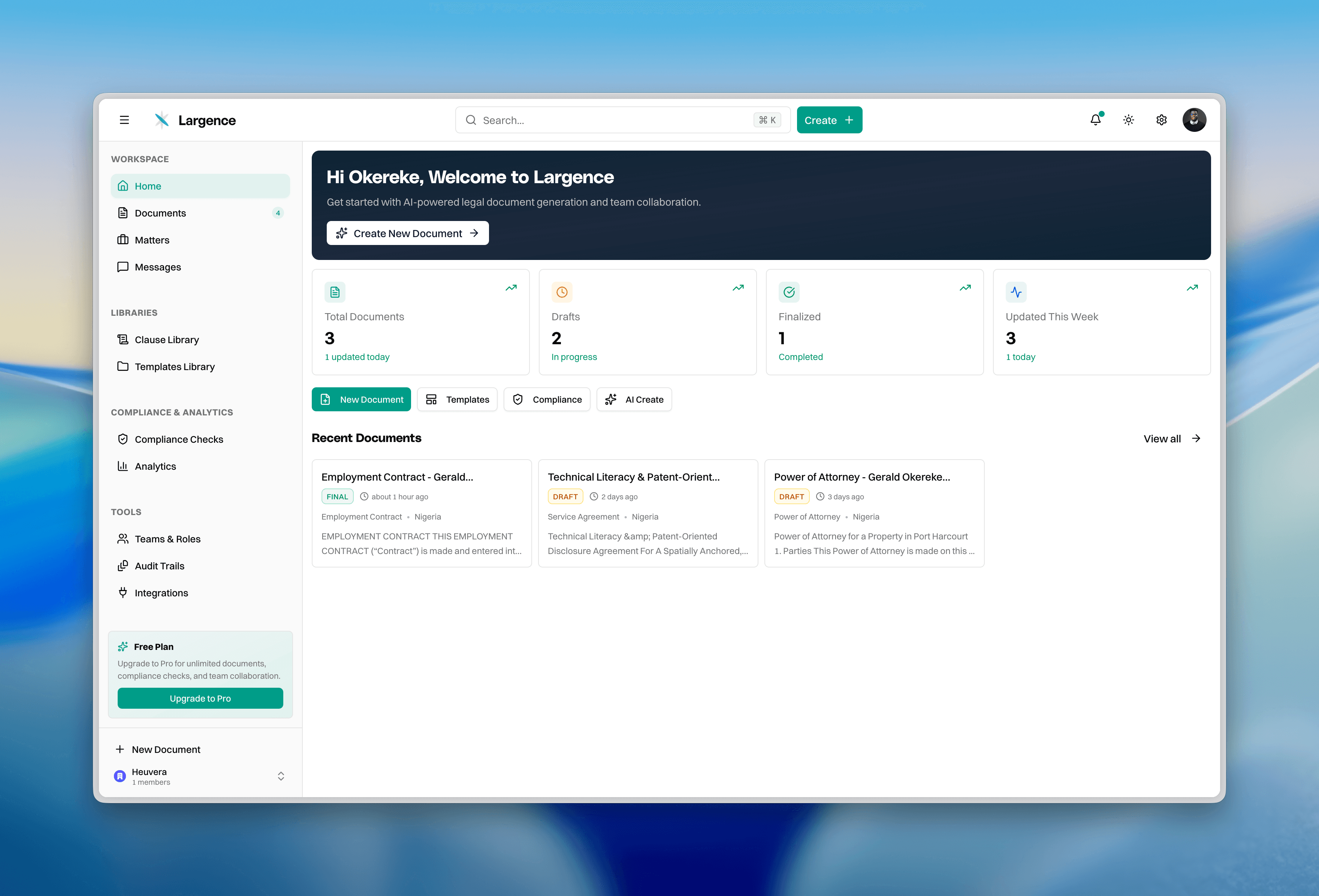
Task: Open Audit Trails
Action: [159, 566]
